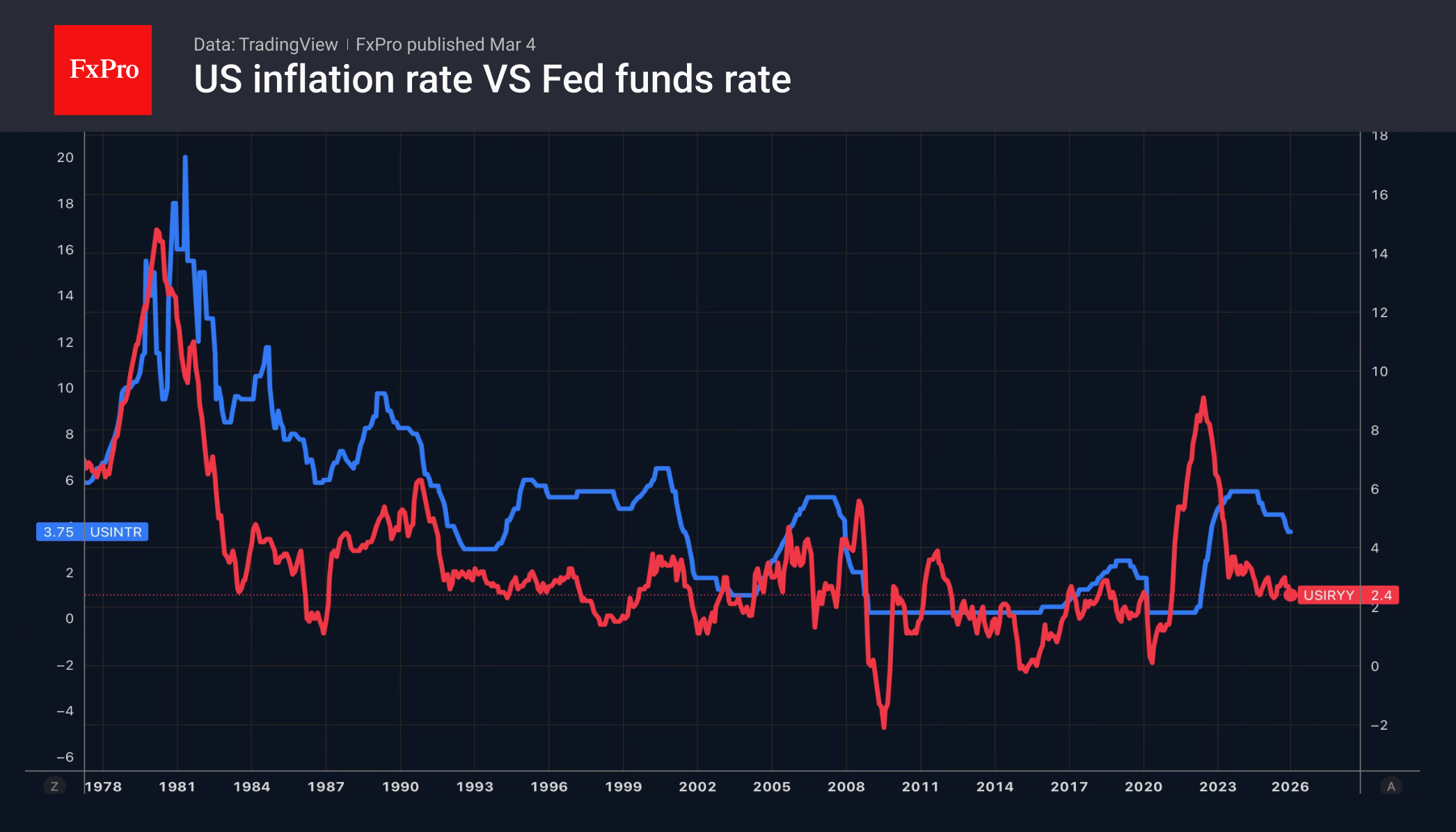Click the red dot ending the inflation line

click(1290, 595)
